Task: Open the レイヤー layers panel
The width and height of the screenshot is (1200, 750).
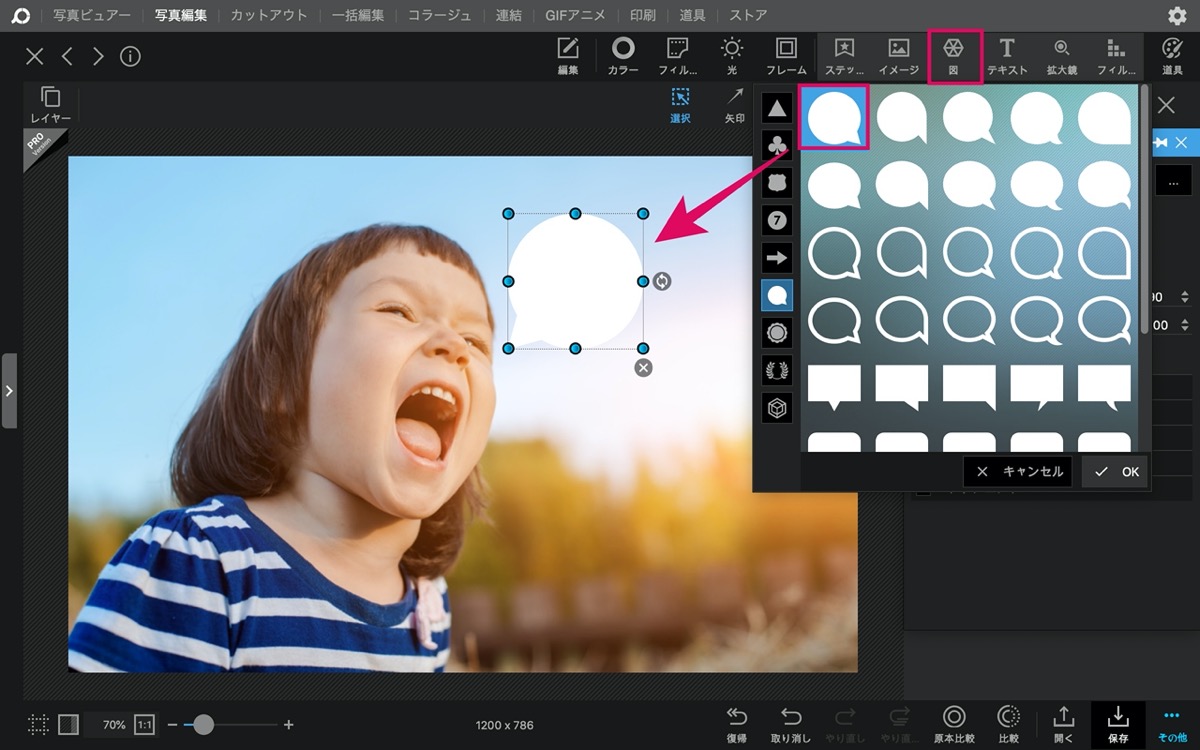Action: click(x=50, y=105)
